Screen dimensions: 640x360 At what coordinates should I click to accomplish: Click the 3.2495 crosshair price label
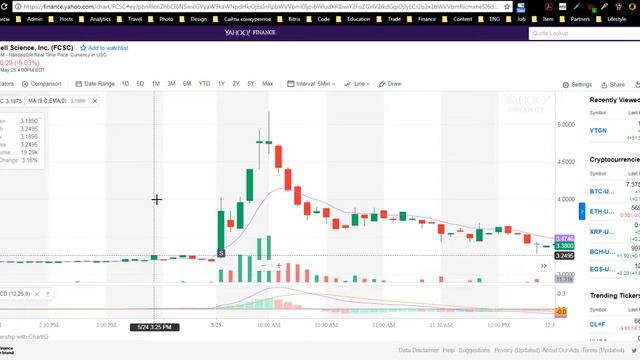tap(564, 256)
